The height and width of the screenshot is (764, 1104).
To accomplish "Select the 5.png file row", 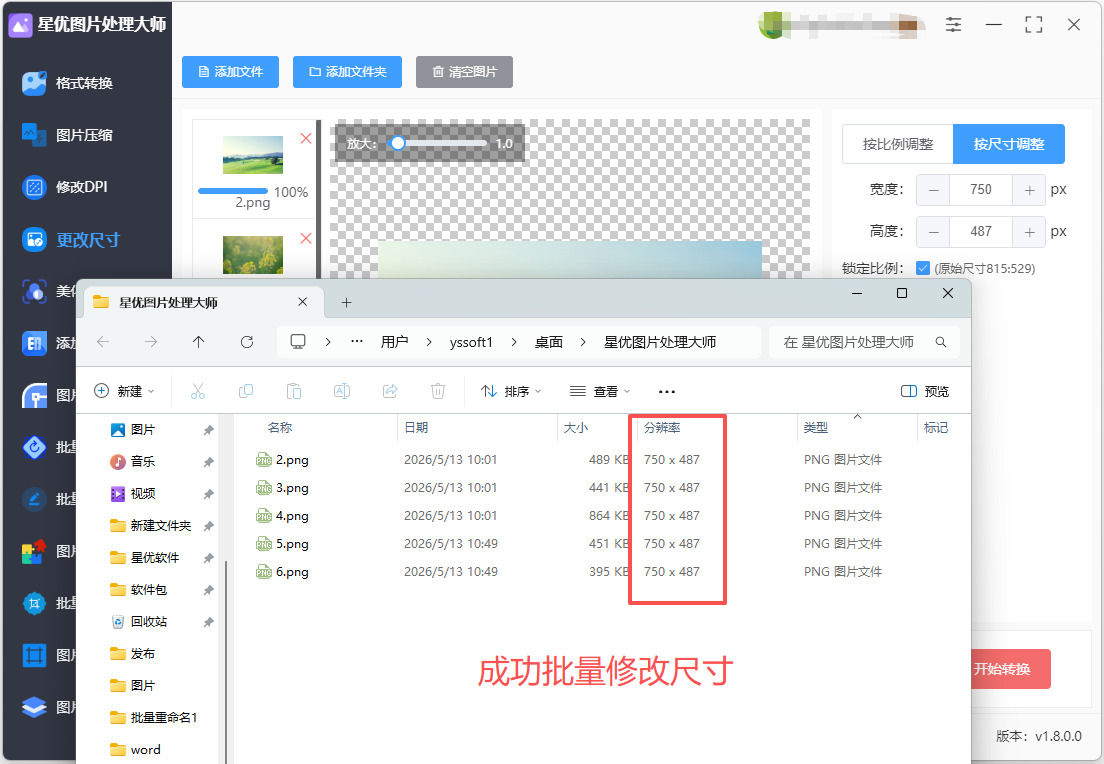I will point(570,544).
